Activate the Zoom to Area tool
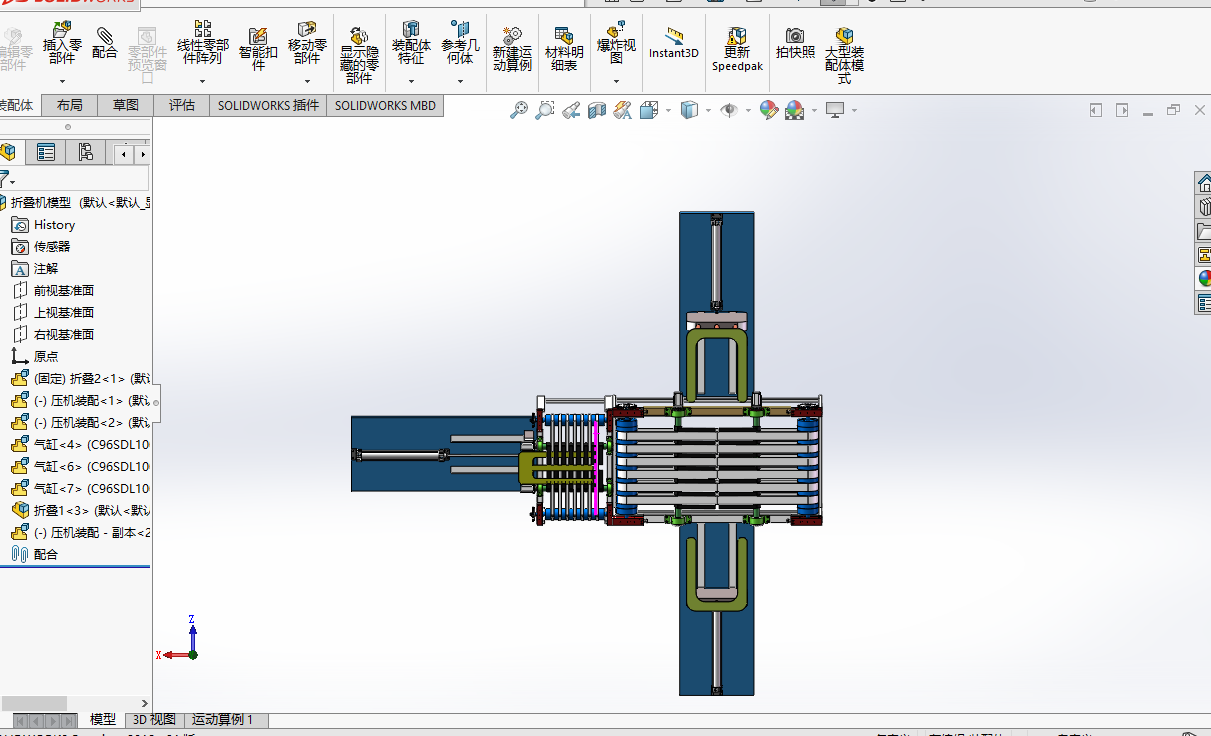This screenshot has width=1211, height=736. [544, 110]
